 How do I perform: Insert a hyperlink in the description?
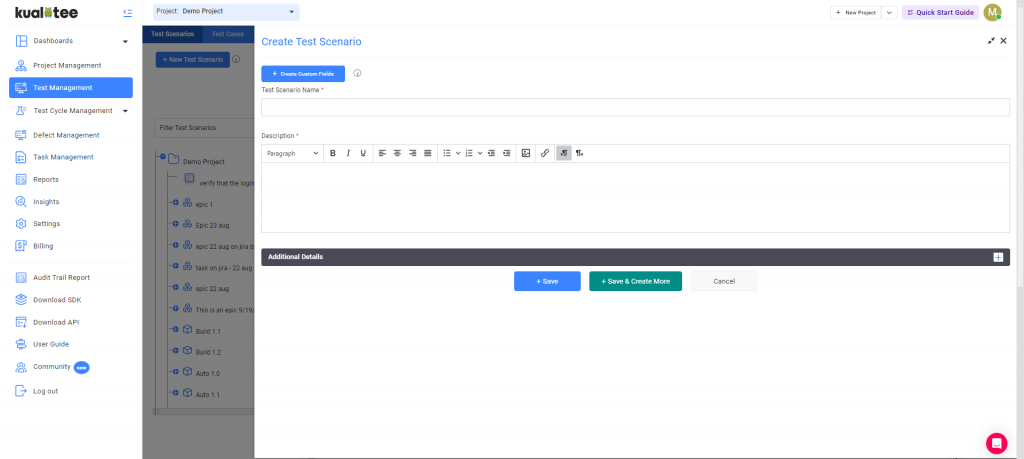point(545,153)
